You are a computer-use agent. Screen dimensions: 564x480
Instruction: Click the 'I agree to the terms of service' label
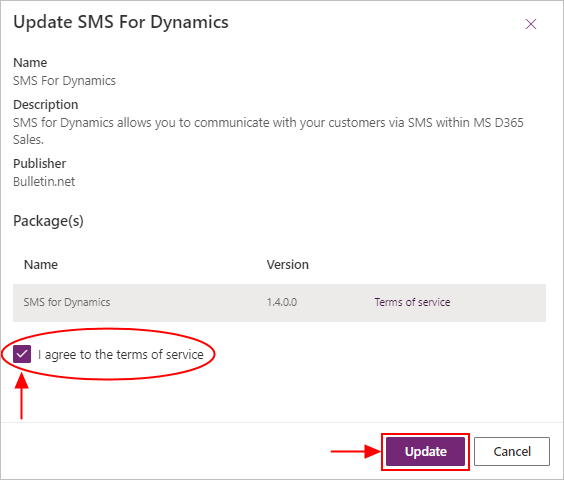pyautogui.click(x=120, y=354)
